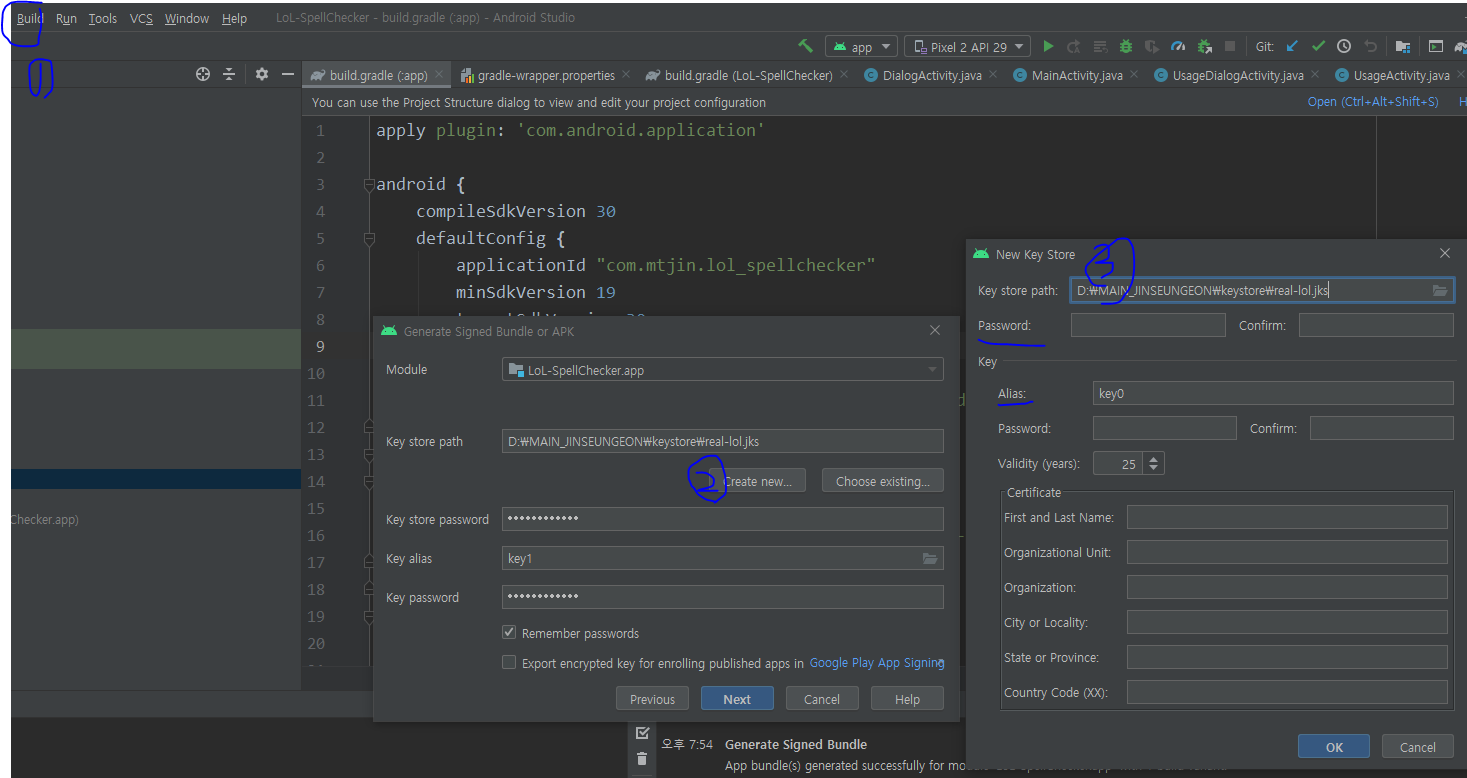The width and height of the screenshot is (1467, 778).
Task: Click the Key alias field with key1
Action: 722,558
